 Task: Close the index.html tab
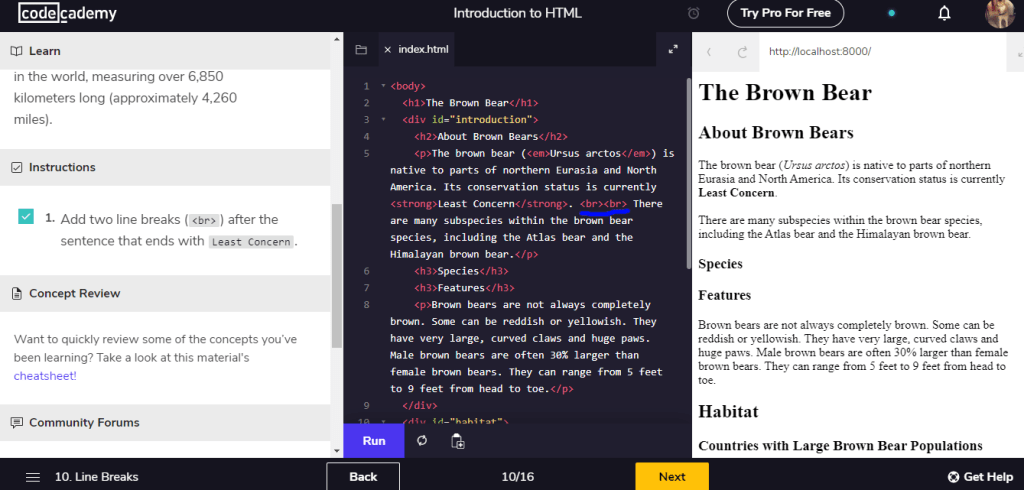(387, 50)
